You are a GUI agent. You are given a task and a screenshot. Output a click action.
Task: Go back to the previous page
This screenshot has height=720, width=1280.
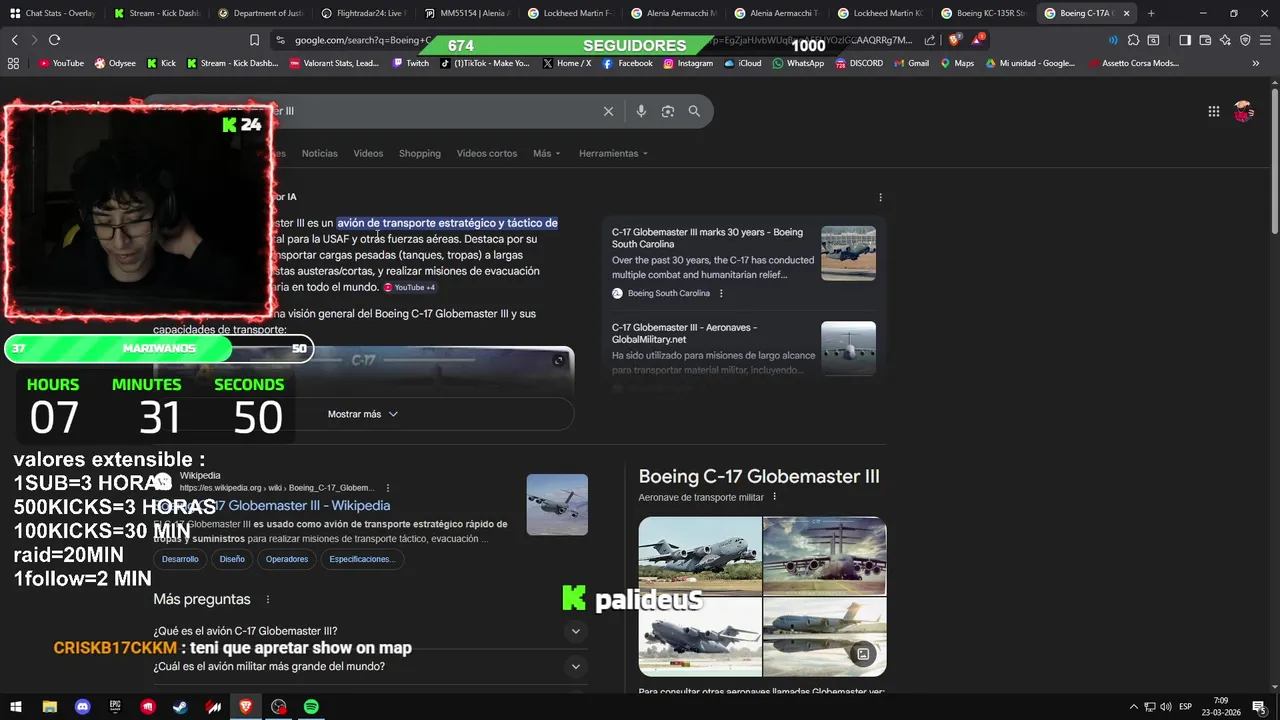(x=14, y=40)
